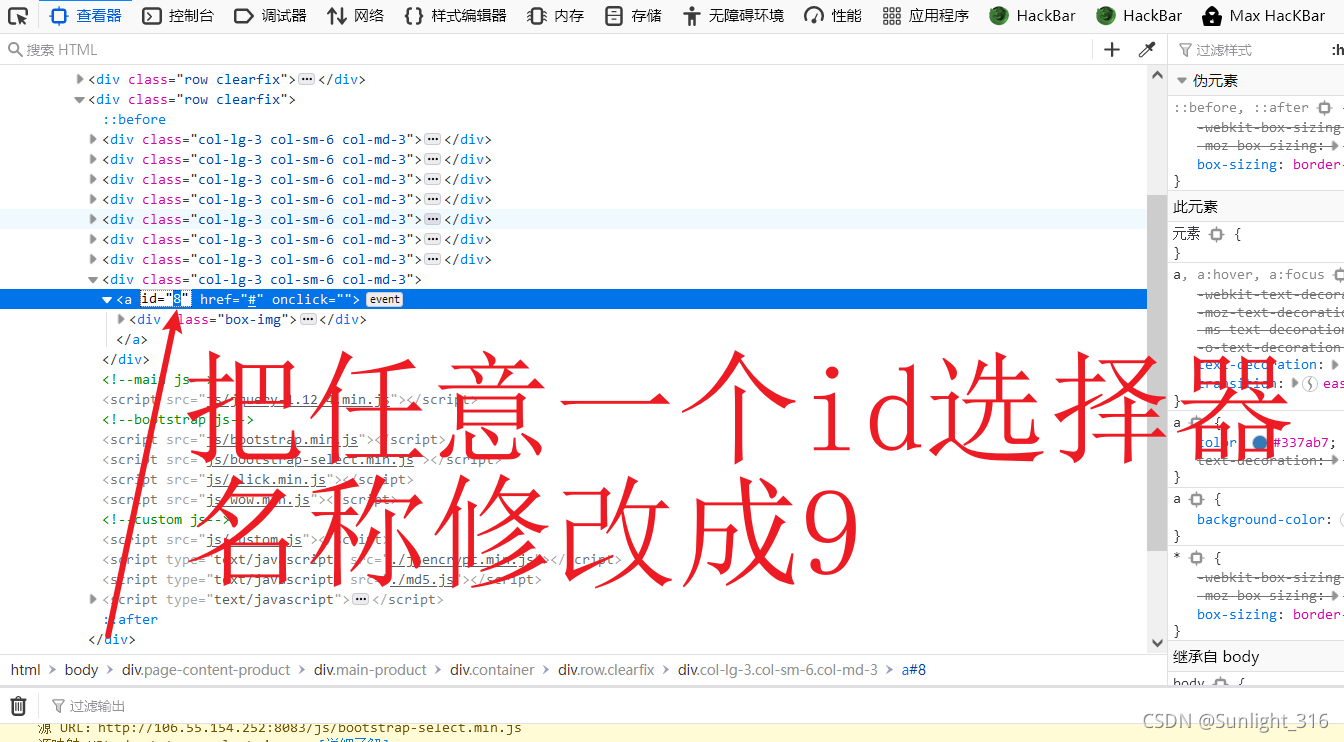This screenshot has height=742, width=1344.
Task: Select the a#8 breadcrumb
Action: [914, 670]
